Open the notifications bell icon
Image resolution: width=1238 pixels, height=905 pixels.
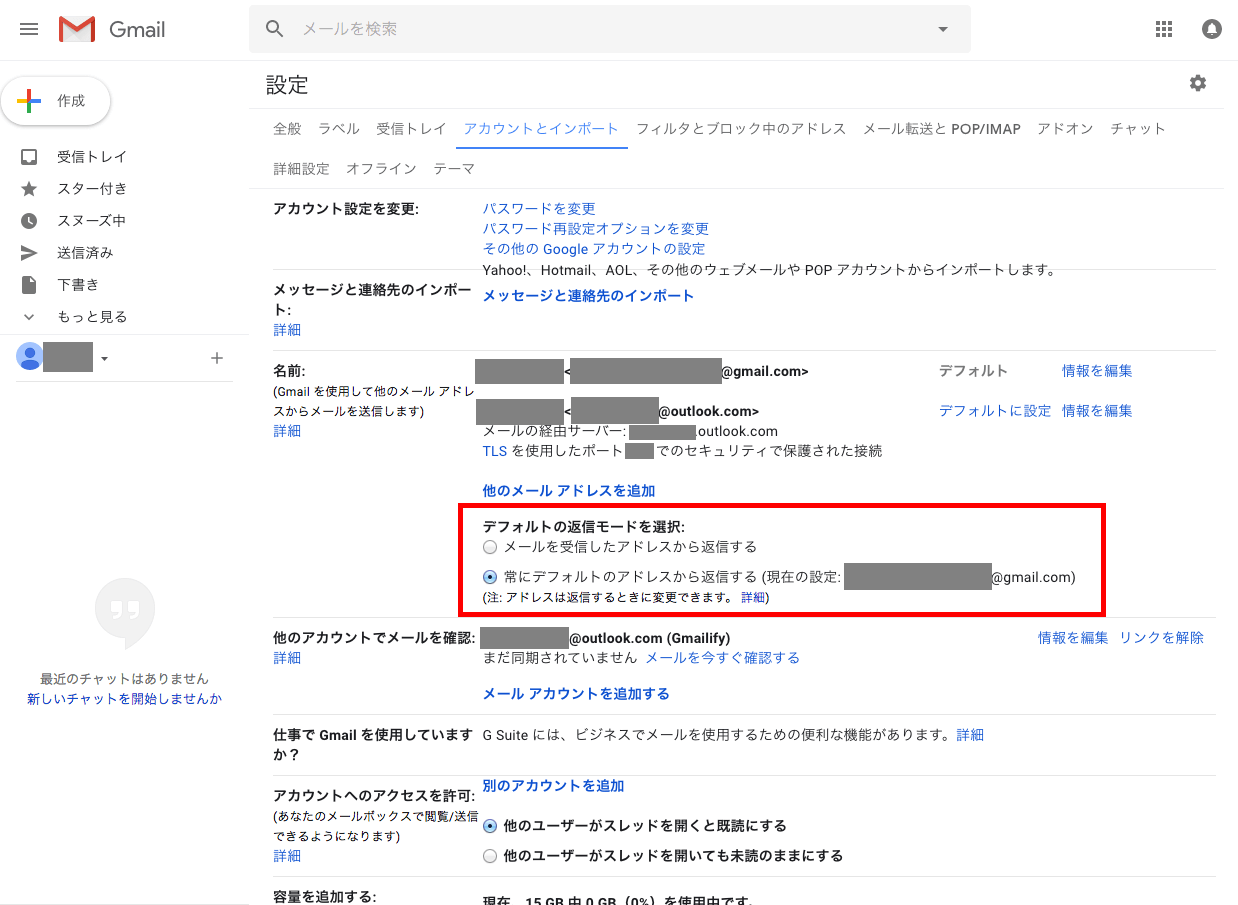(x=1211, y=29)
